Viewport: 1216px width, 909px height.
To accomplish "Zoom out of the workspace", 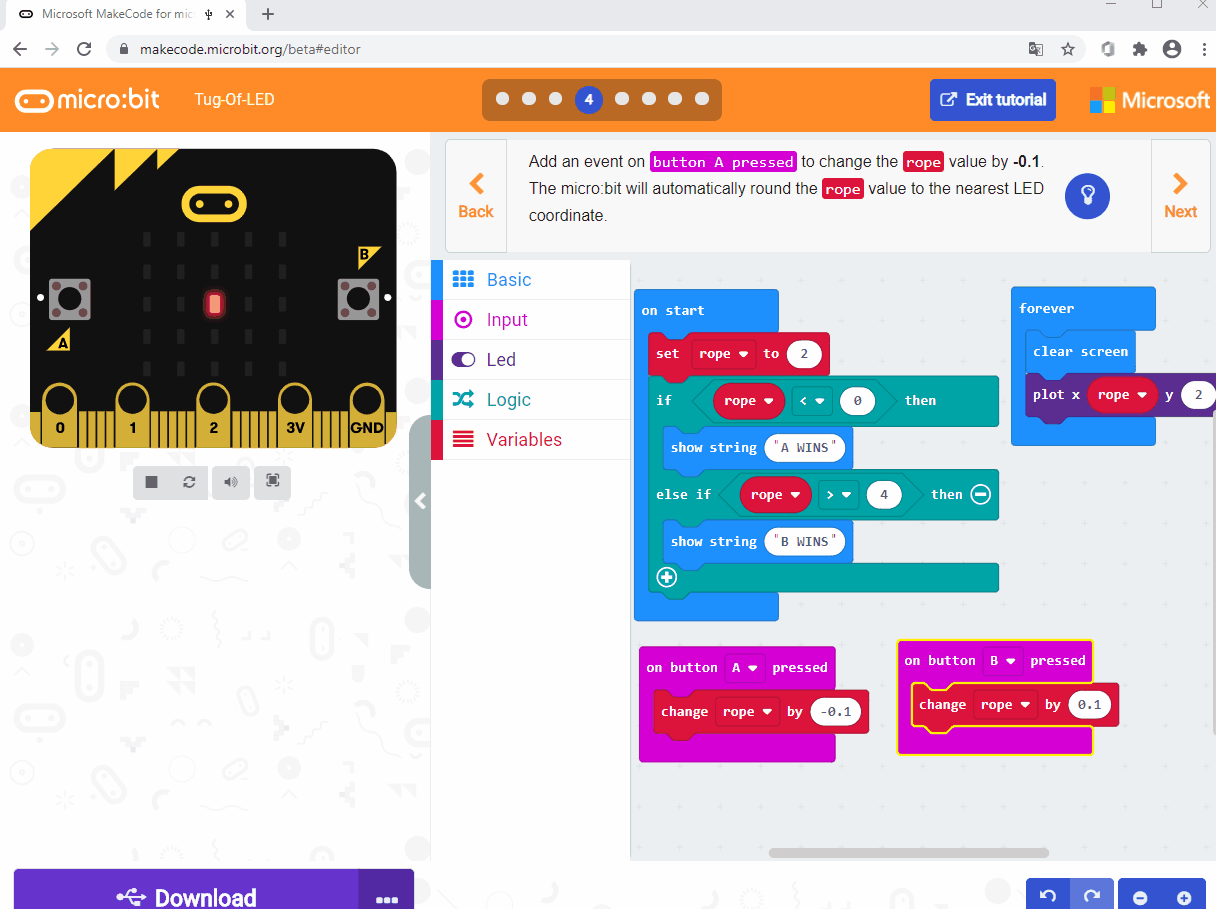I will pos(1140,895).
